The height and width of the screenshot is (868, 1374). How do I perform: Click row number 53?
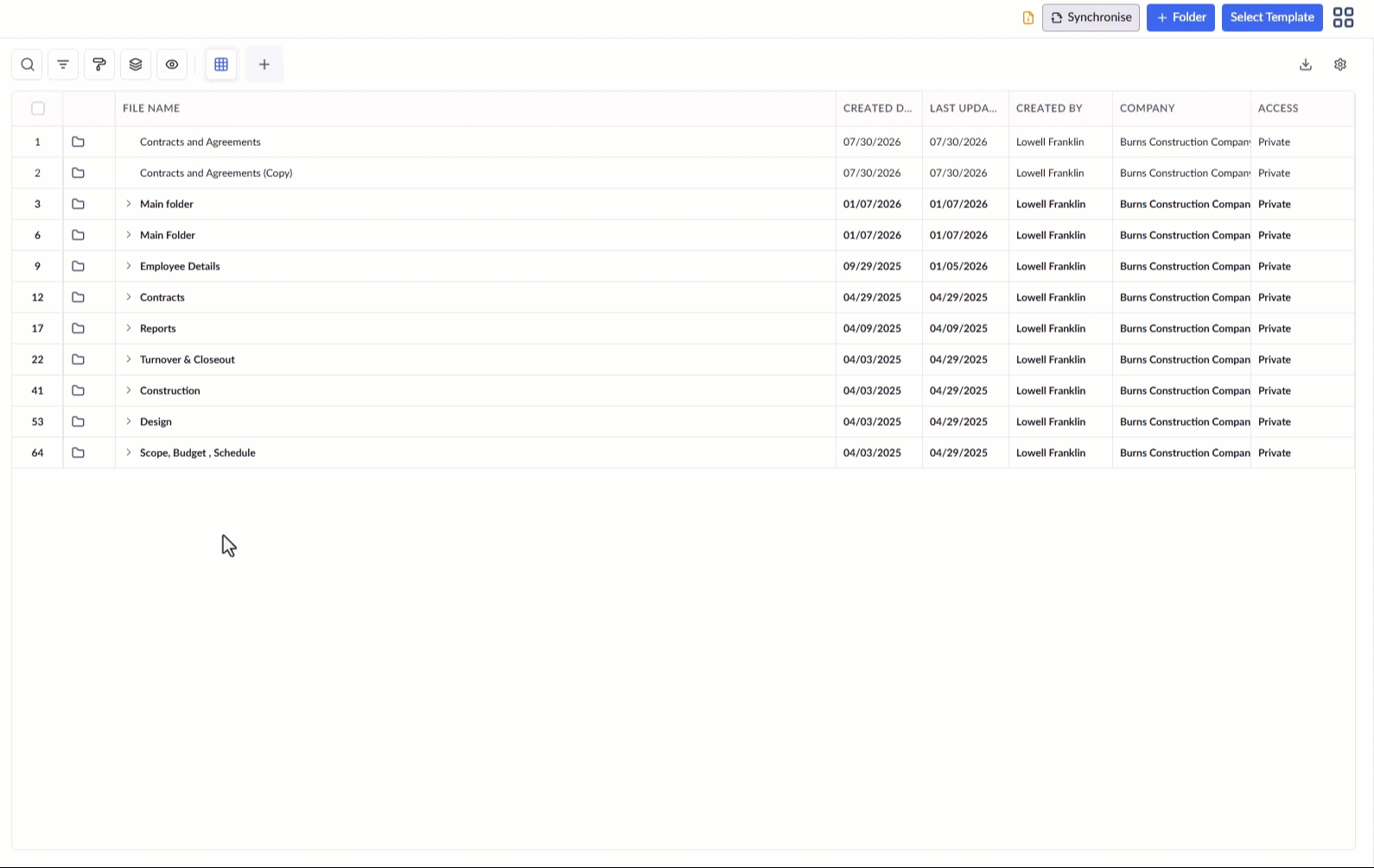pyautogui.click(x=37, y=421)
